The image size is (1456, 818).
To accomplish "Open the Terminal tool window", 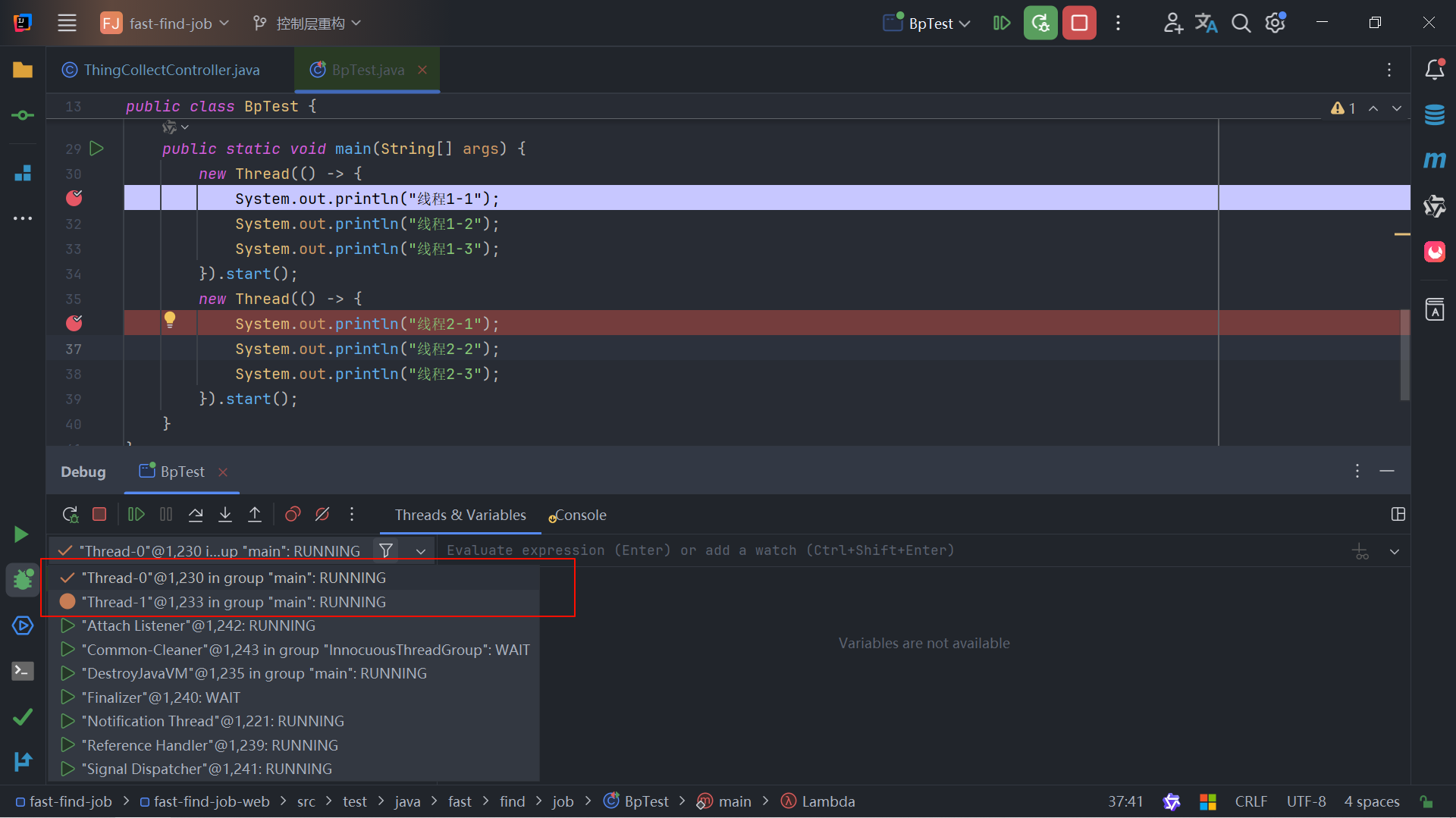I will click(23, 671).
